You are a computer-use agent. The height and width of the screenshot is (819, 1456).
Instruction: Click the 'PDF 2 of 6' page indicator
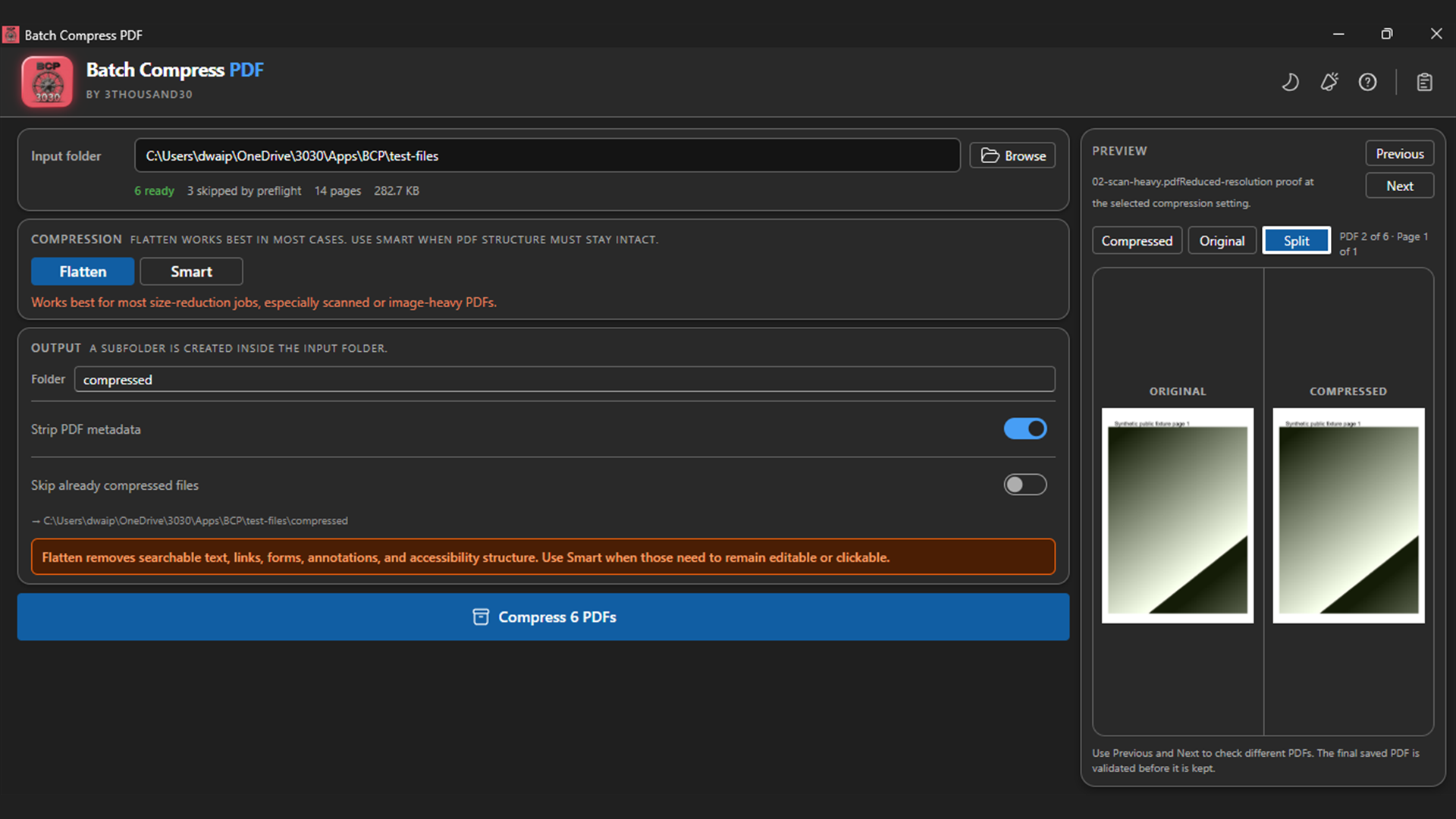[x=1383, y=243]
